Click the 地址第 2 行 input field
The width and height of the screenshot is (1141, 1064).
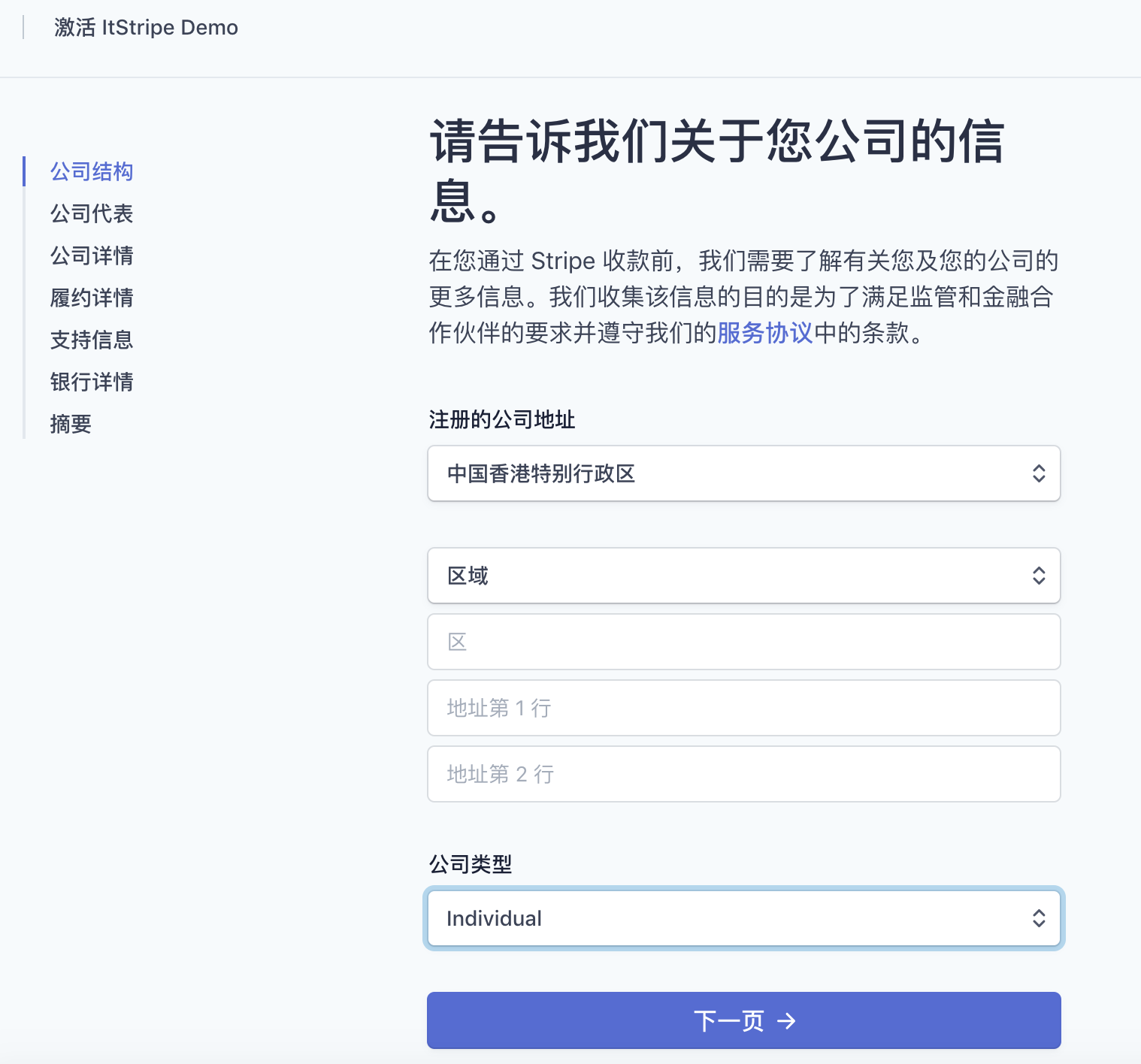pos(743,774)
